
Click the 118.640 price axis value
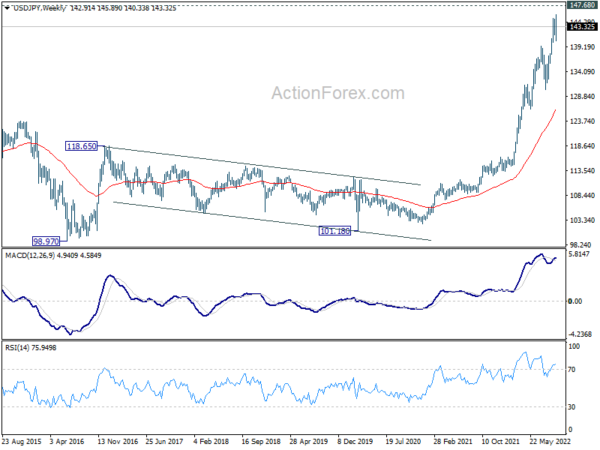(x=582, y=146)
